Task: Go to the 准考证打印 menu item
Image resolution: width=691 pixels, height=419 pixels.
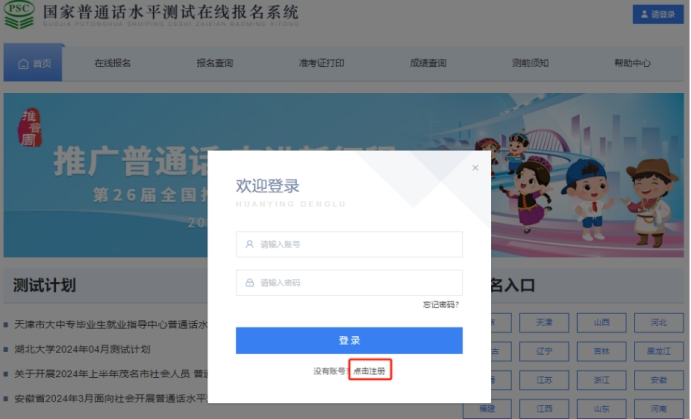Action: pyautogui.click(x=320, y=63)
